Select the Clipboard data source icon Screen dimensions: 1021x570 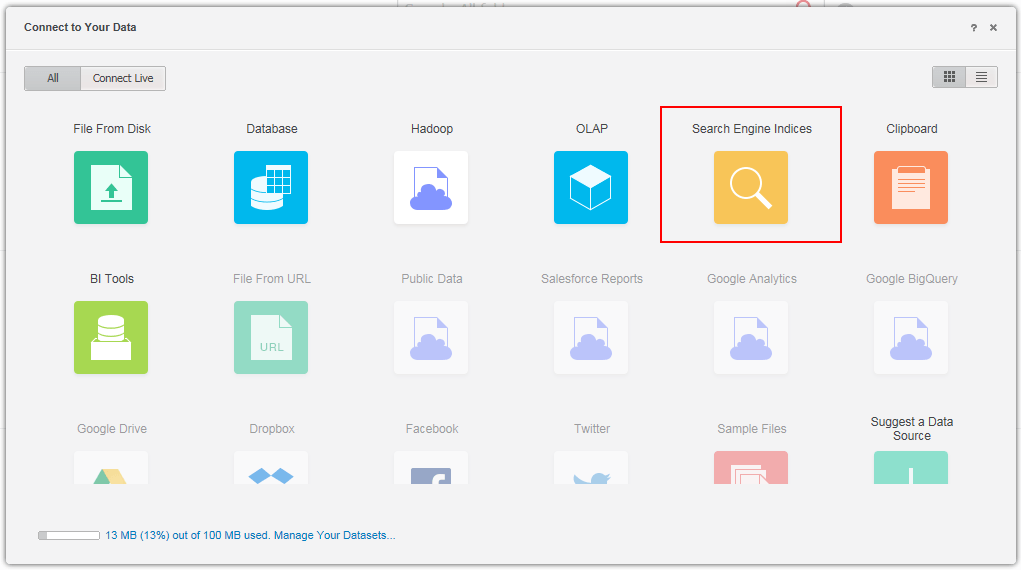click(x=911, y=187)
